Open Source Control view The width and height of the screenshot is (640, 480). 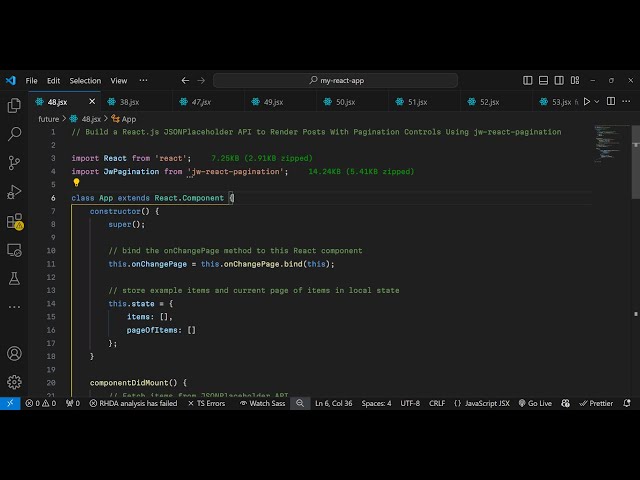14,162
